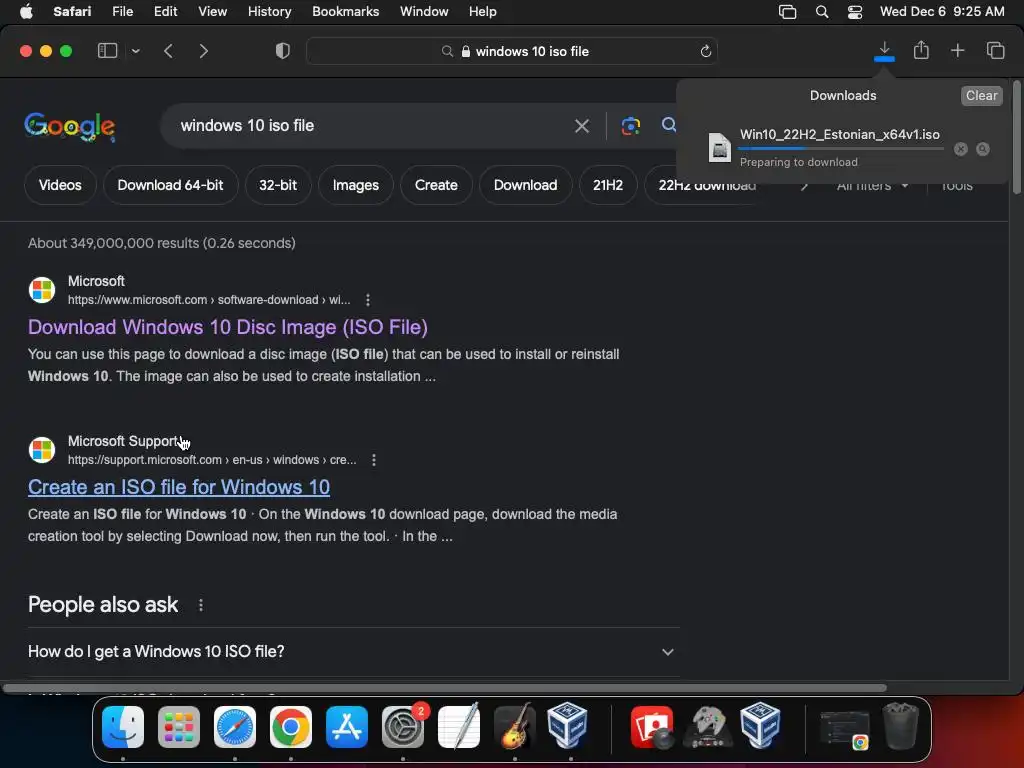Open Spotlight search in menu bar
Viewport: 1024px width, 768px height.
[822, 12]
